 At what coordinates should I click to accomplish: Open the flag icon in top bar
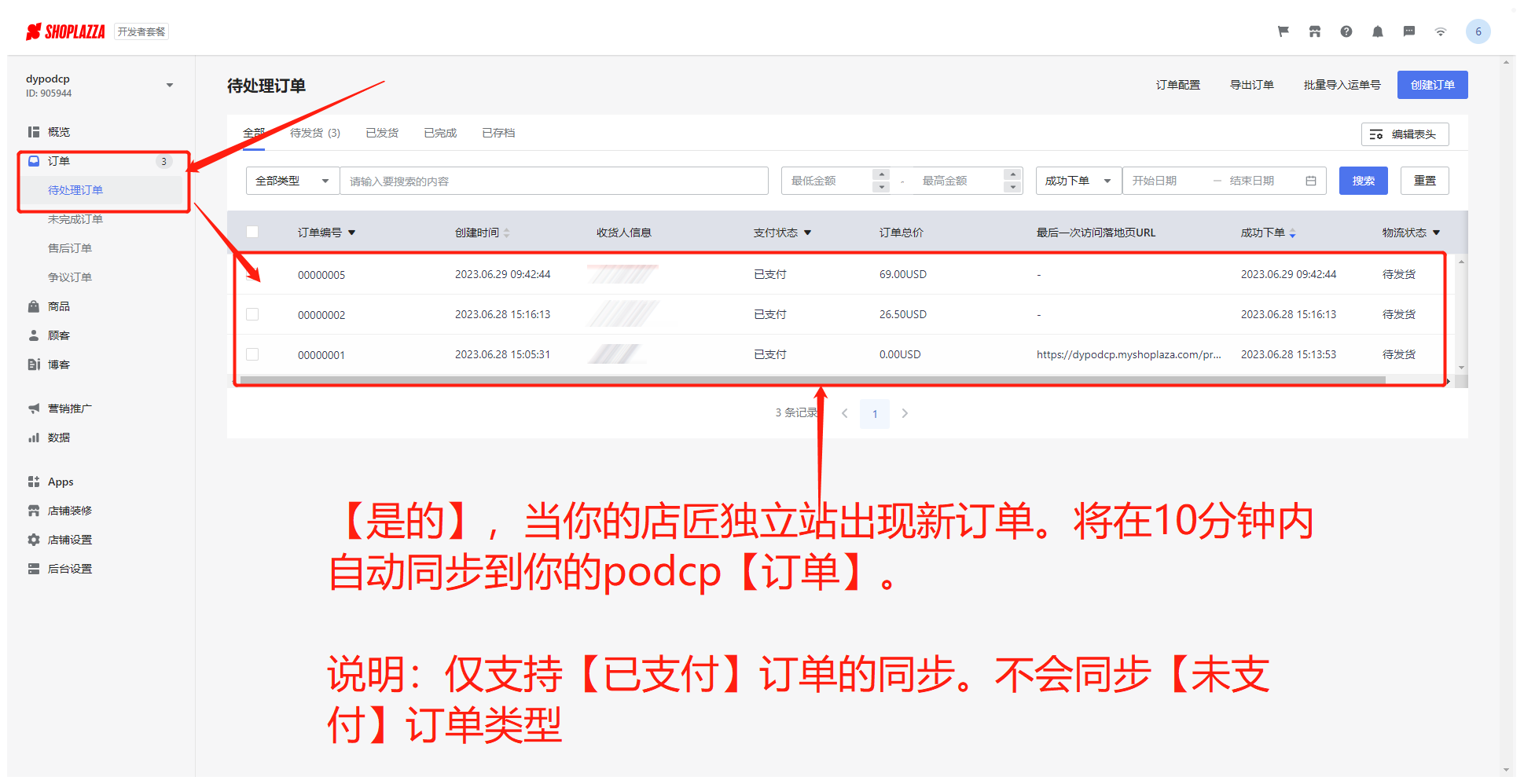tap(1283, 31)
